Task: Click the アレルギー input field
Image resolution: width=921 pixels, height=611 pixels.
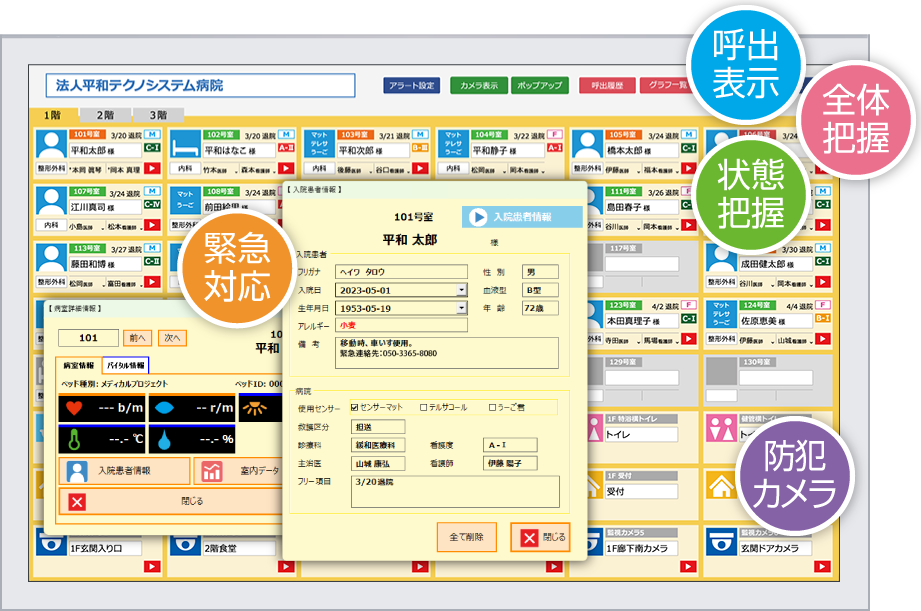Action: point(401,325)
